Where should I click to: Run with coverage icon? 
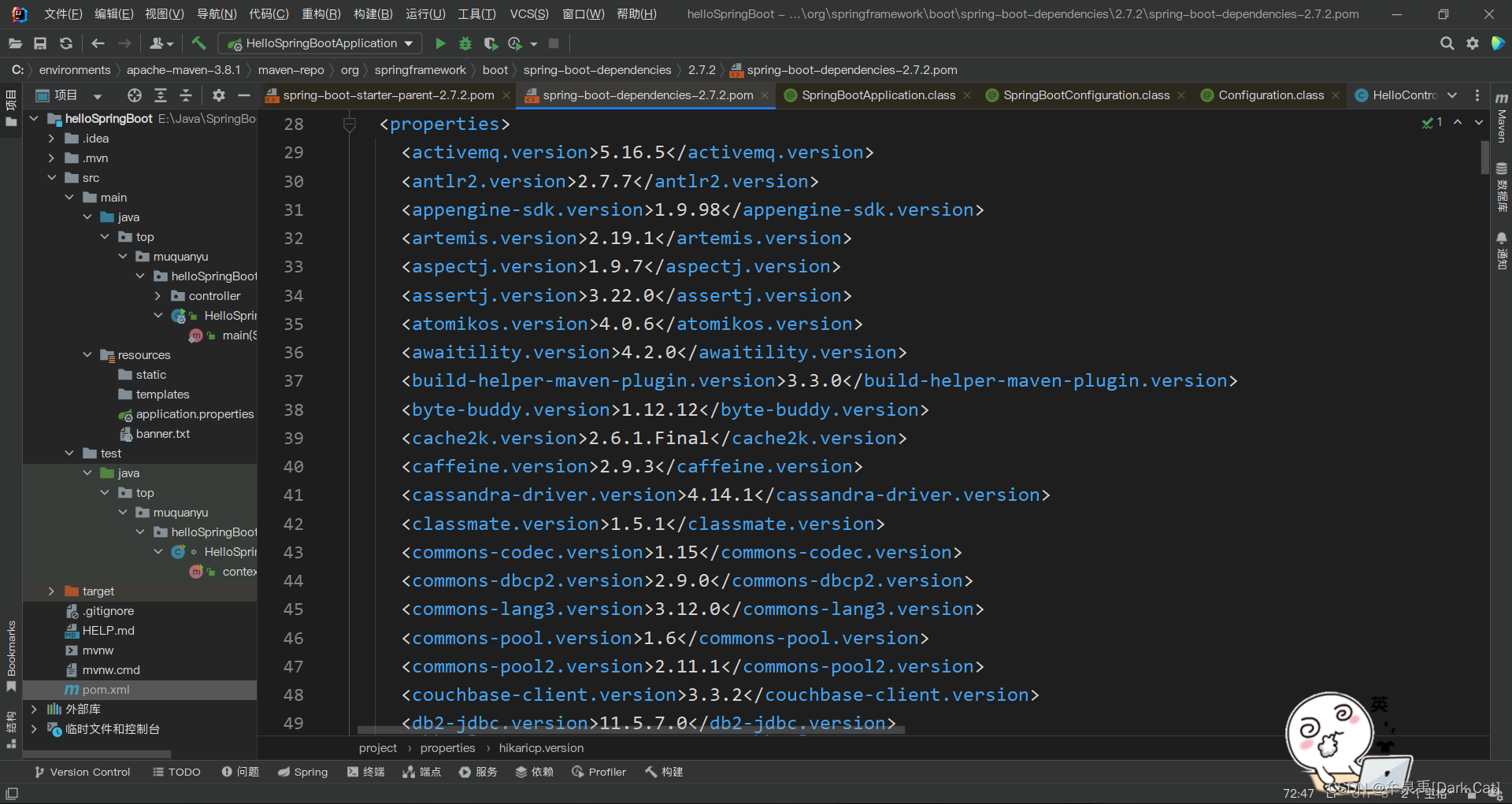point(491,43)
